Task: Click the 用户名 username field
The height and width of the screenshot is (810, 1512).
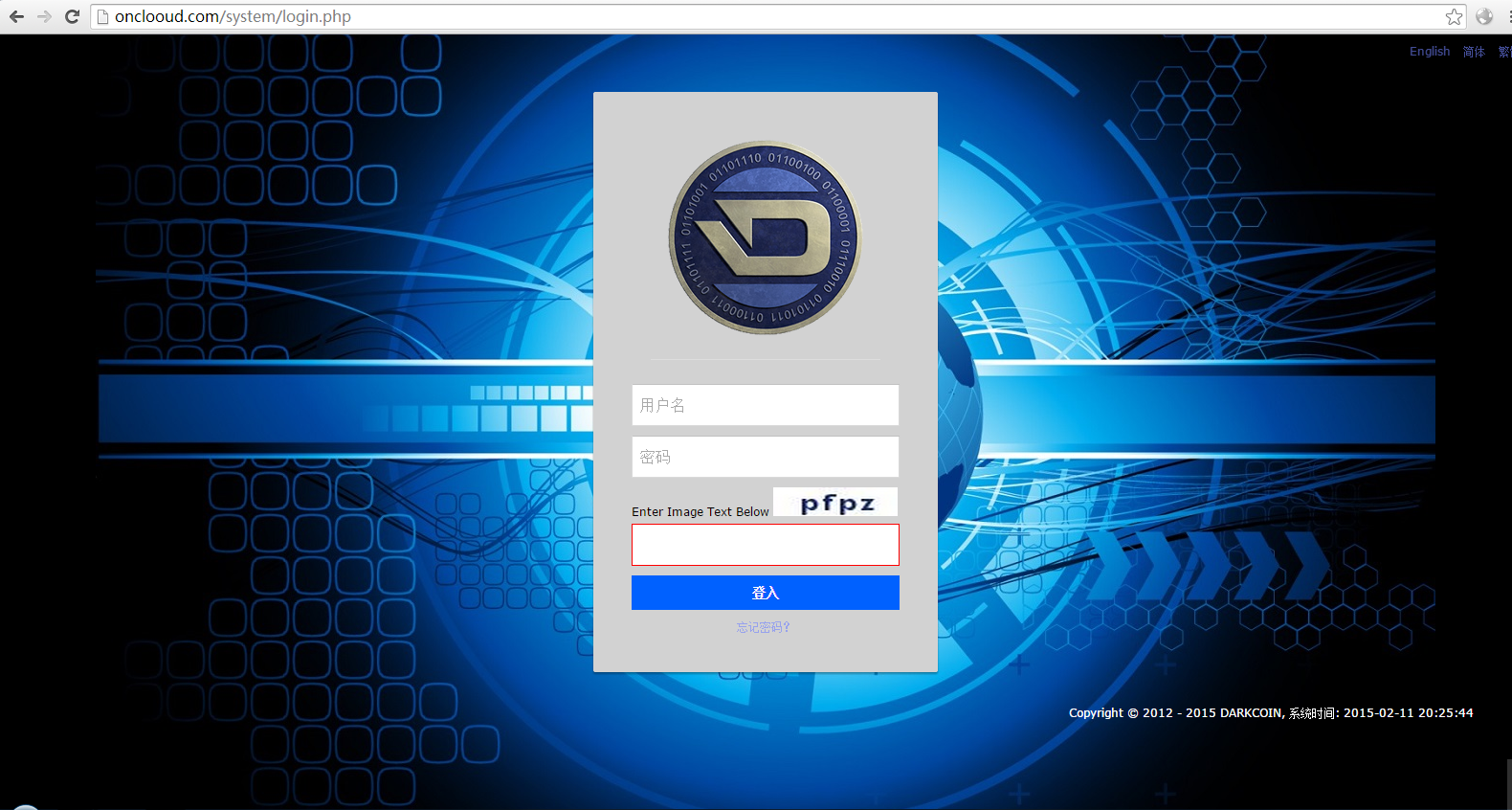Action: [x=766, y=405]
